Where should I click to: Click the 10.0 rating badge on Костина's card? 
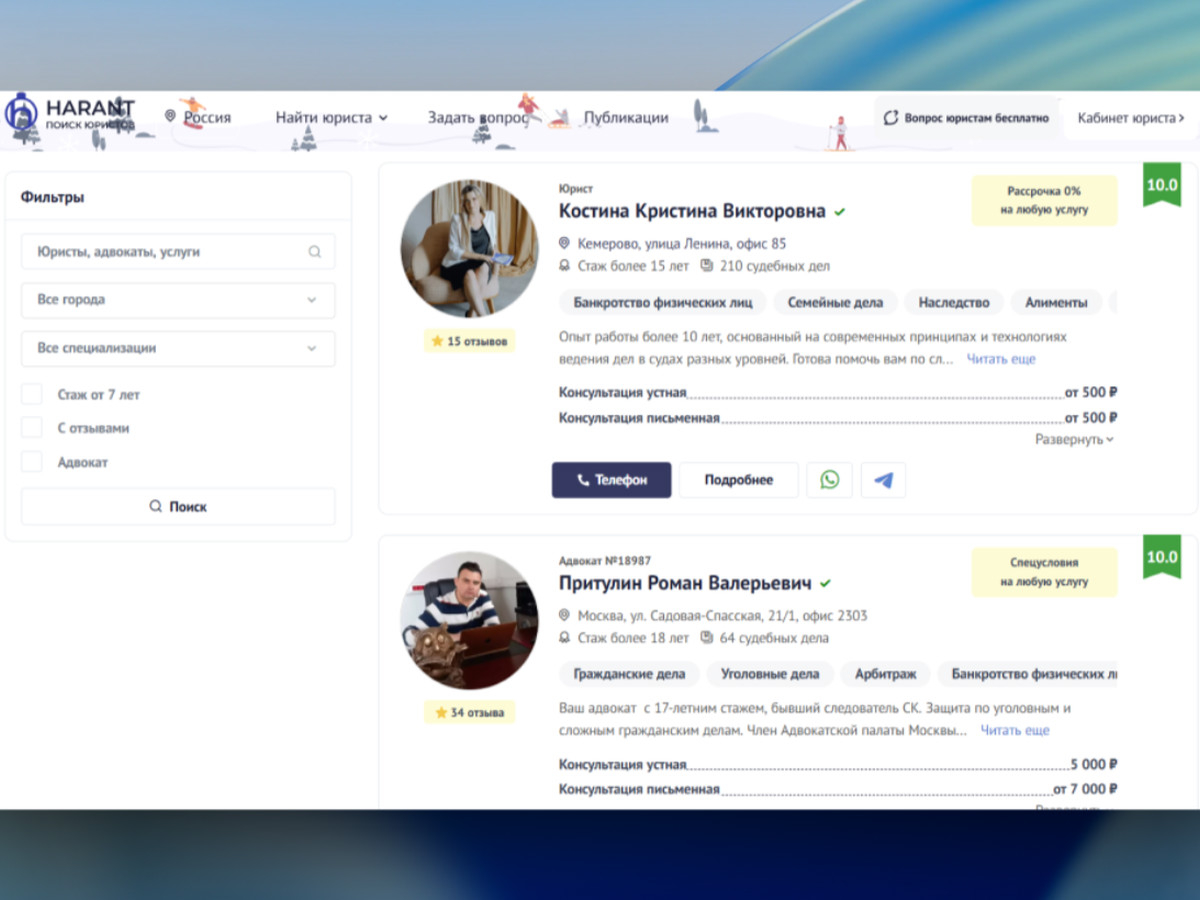coord(1162,186)
